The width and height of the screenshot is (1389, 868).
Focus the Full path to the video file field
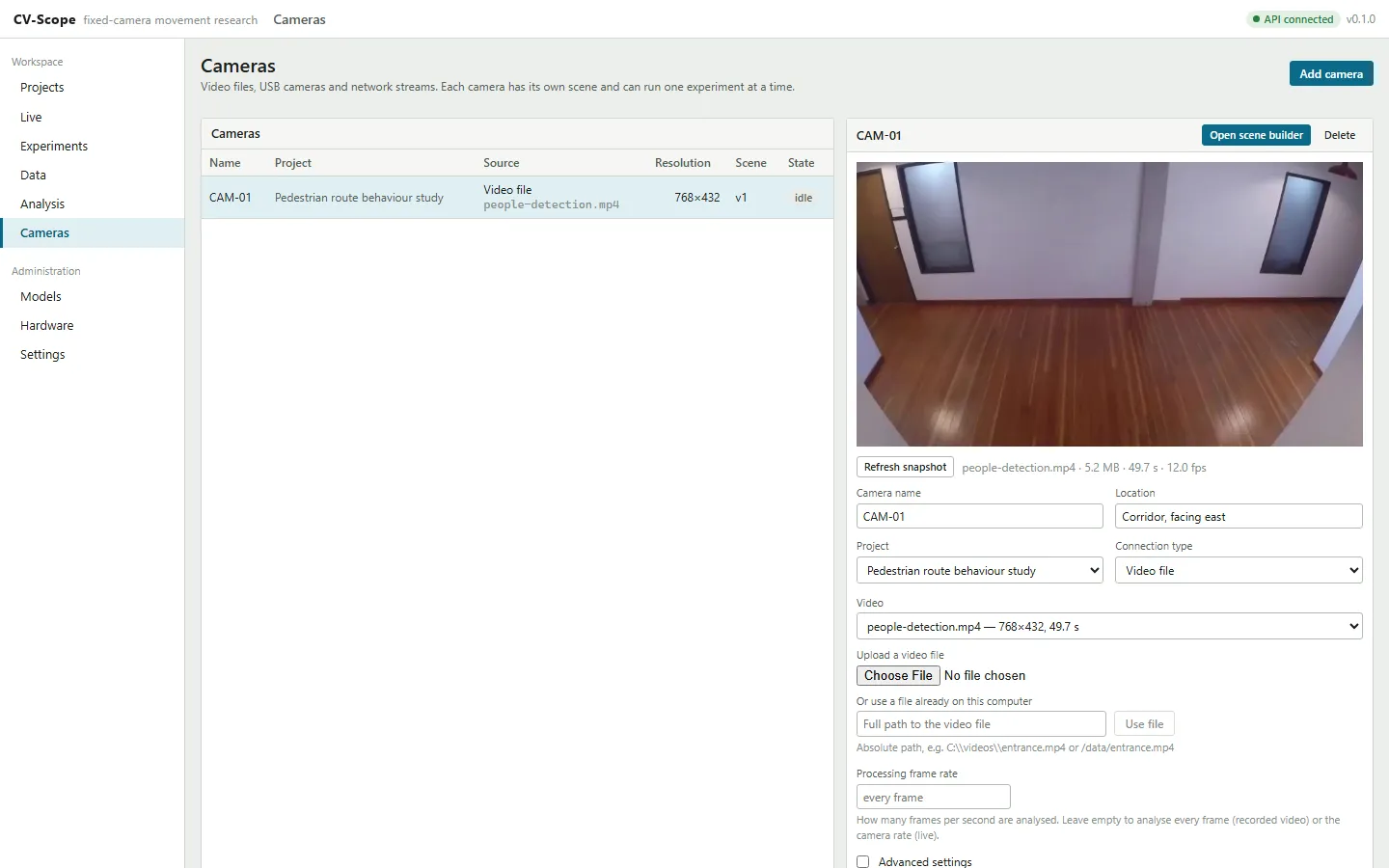pyautogui.click(x=981, y=723)
